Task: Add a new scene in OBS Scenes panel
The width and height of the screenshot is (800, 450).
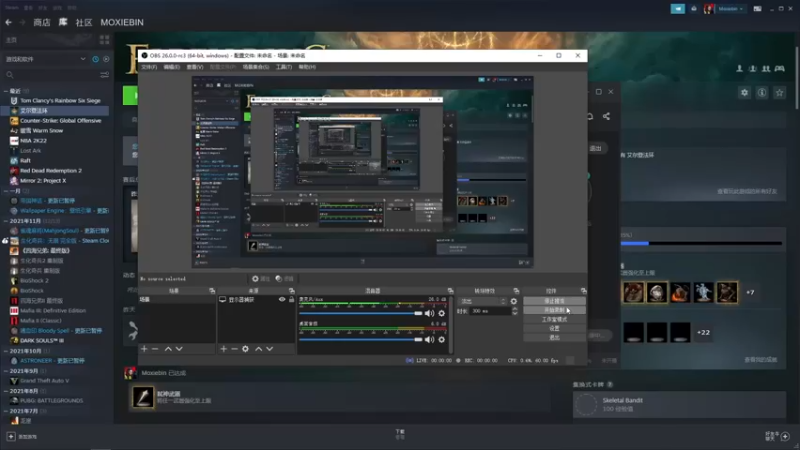Action: [x=144, y=349]
